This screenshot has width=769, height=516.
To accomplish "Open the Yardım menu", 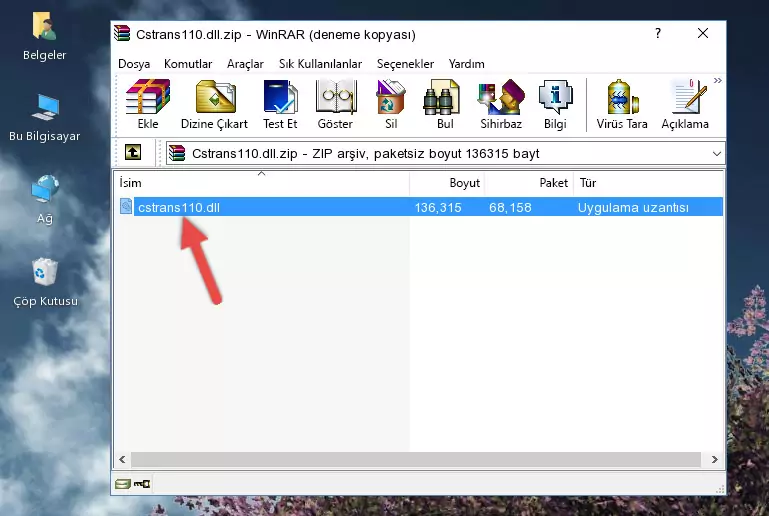I will 466,64.
